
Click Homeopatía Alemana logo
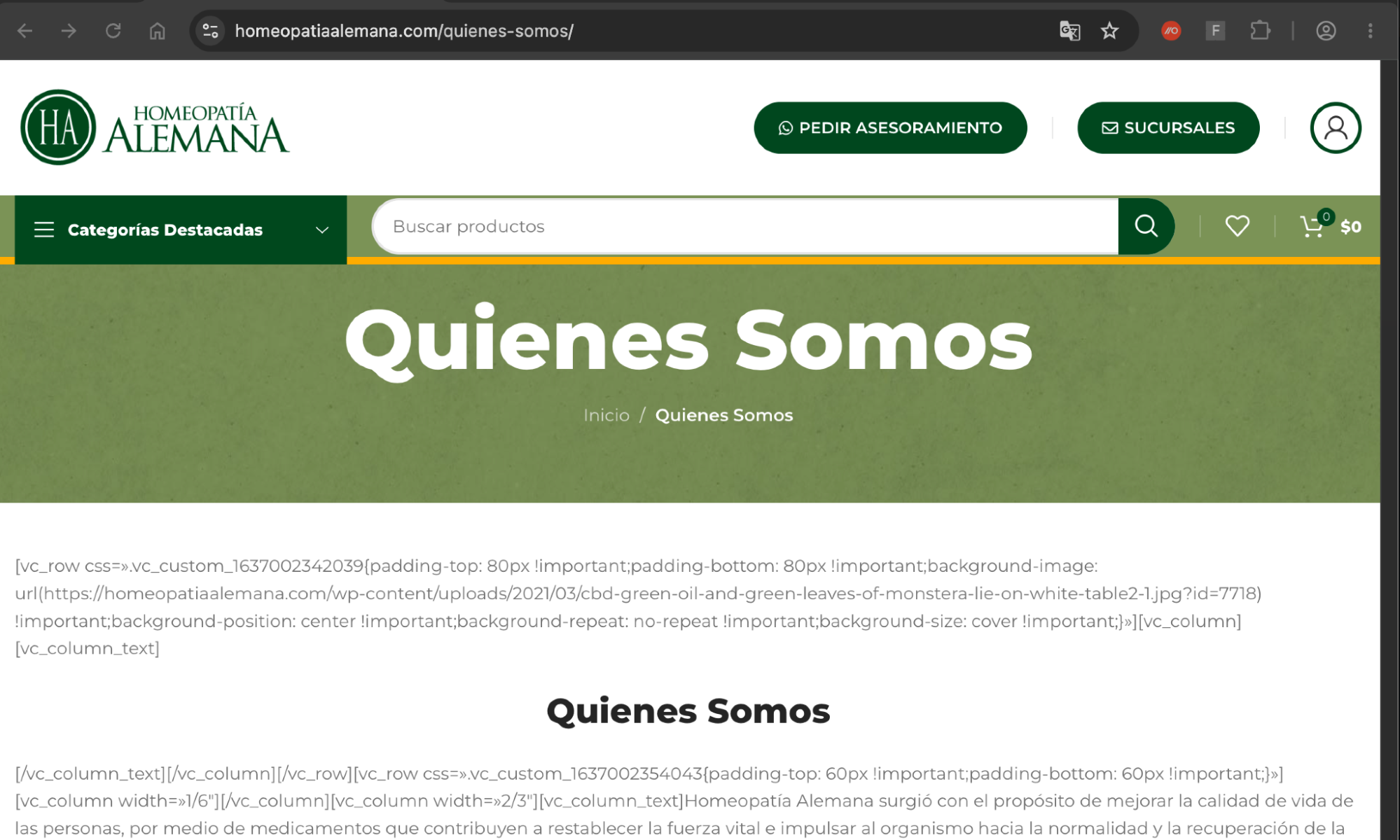pyautogui.click(x=155, y=127)
